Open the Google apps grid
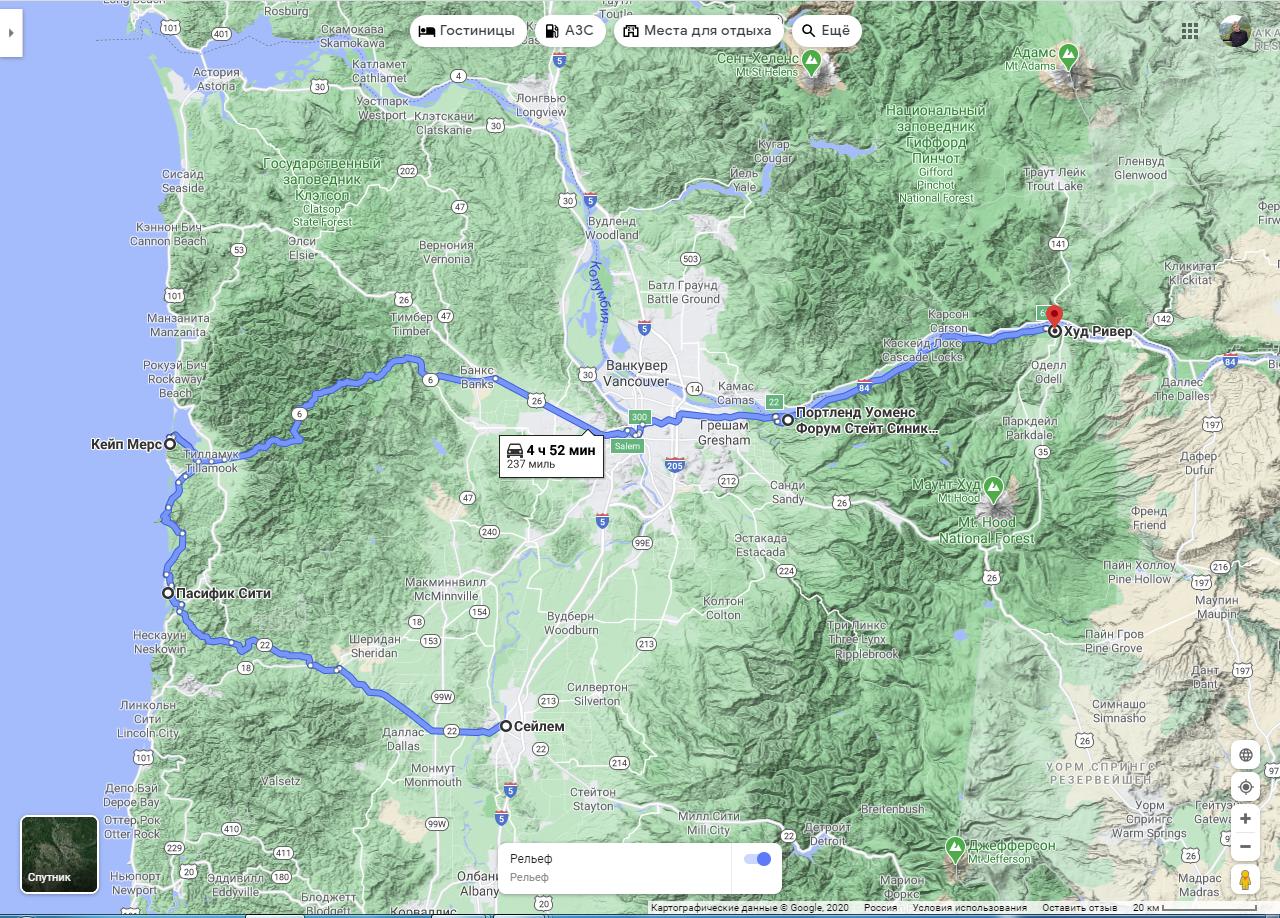 point(1190,31)
